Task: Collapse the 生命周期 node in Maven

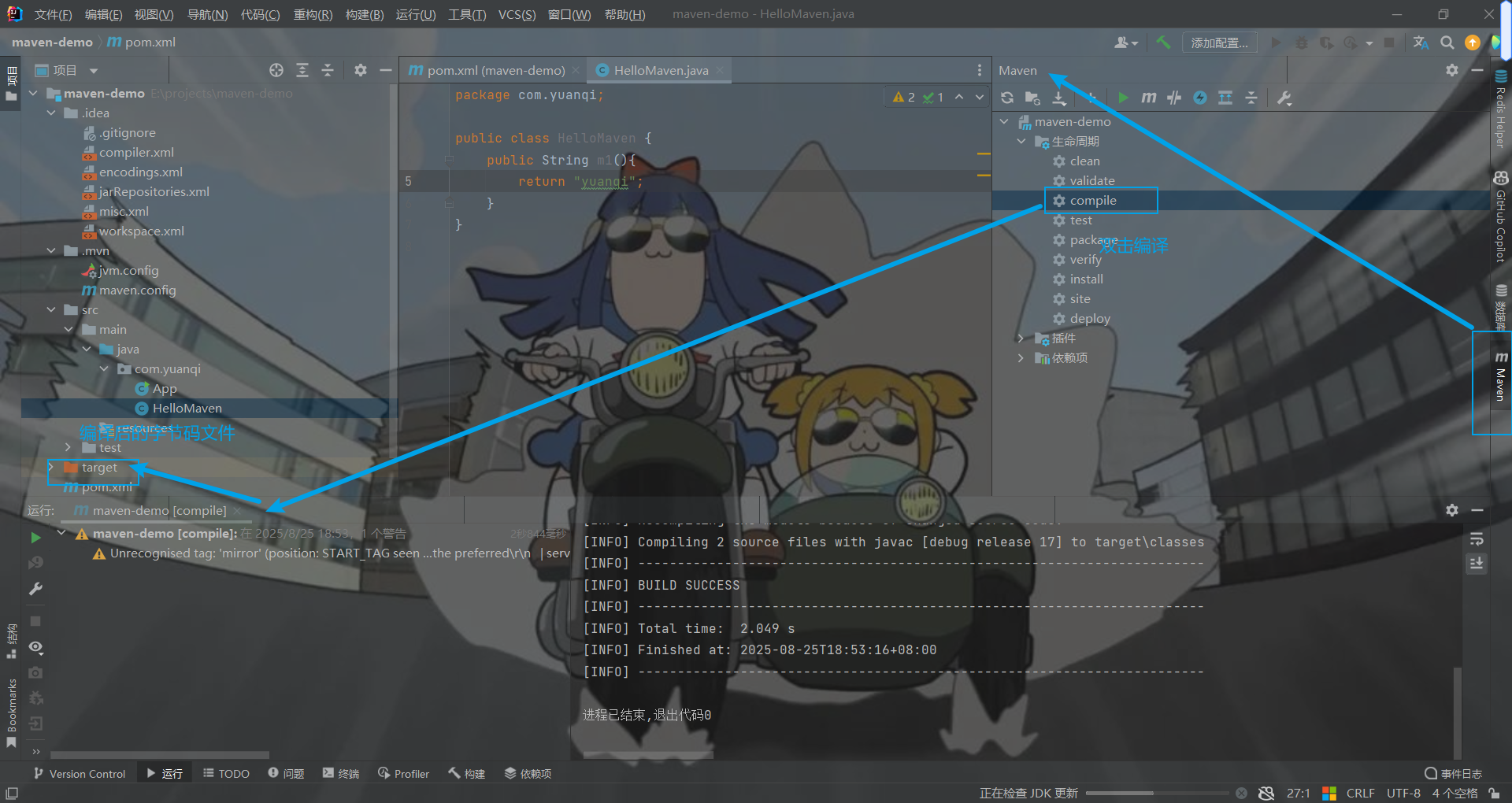Action: 1021,141
